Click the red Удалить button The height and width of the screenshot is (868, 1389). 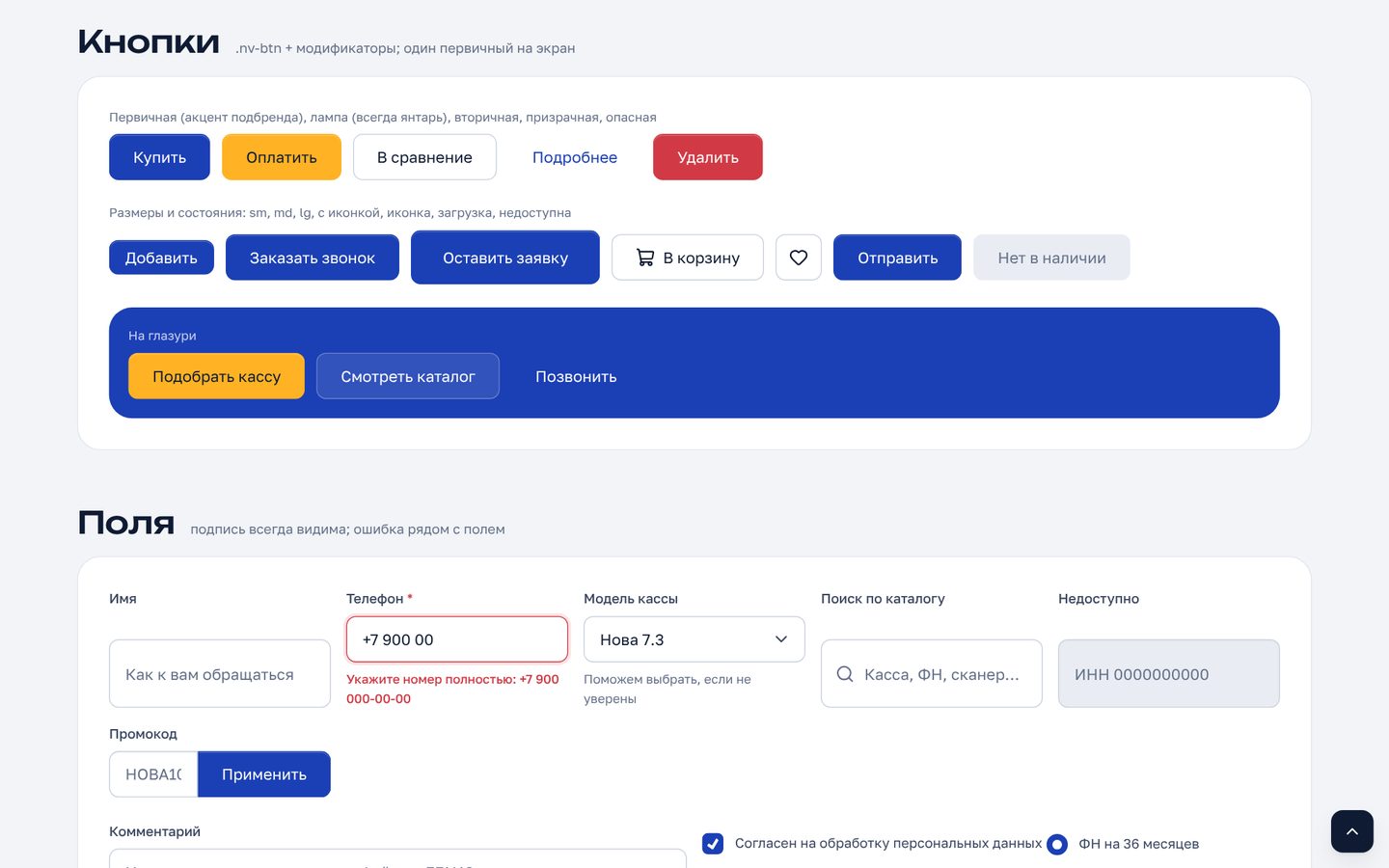708,157
